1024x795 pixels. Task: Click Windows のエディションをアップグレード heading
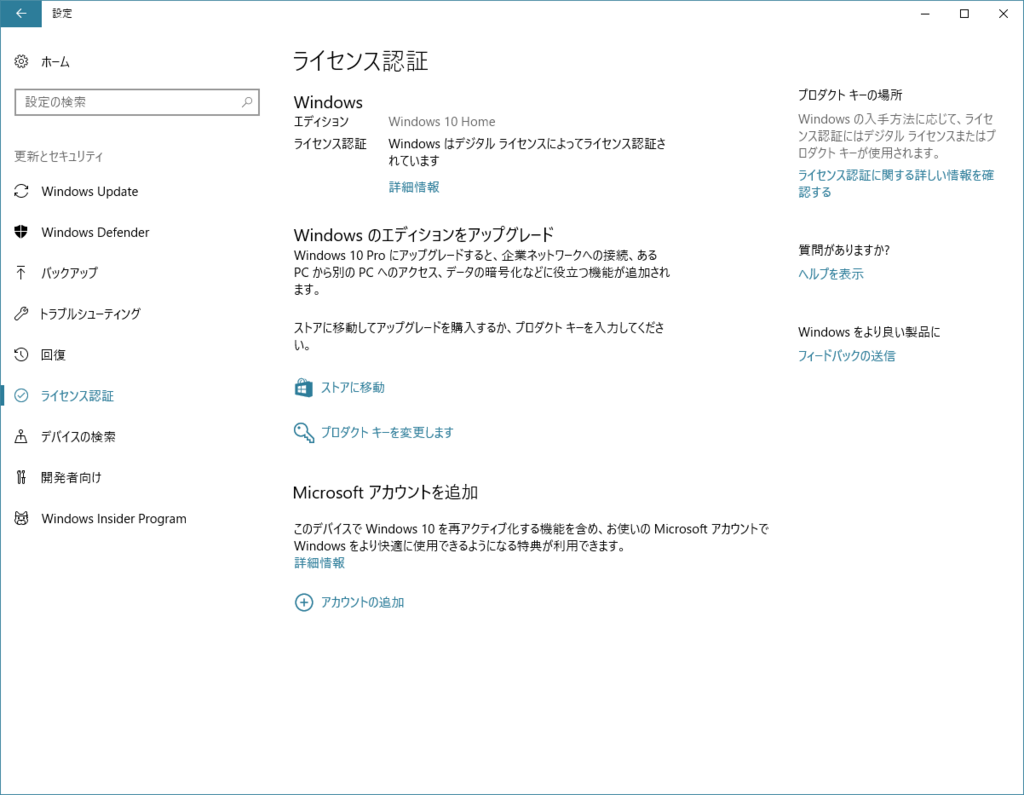pyautogui.click(x=424, y=235)
